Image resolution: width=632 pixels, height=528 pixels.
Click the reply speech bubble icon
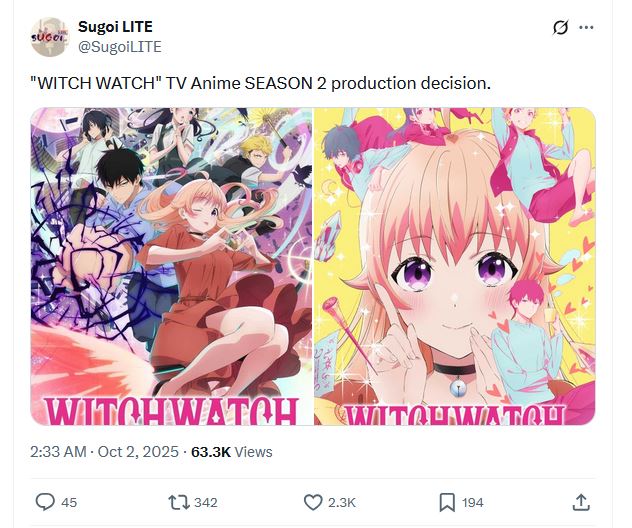click(45, 502)
